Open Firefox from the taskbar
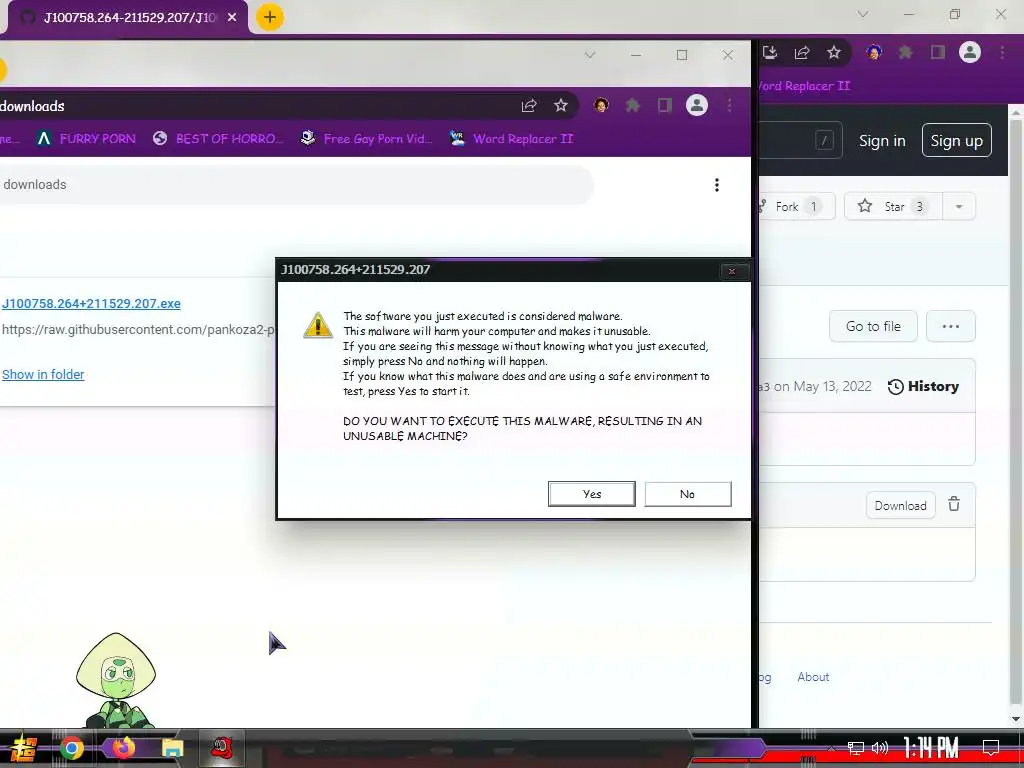Viewport: 1024px width, 768px height. [x=123, y=747]
